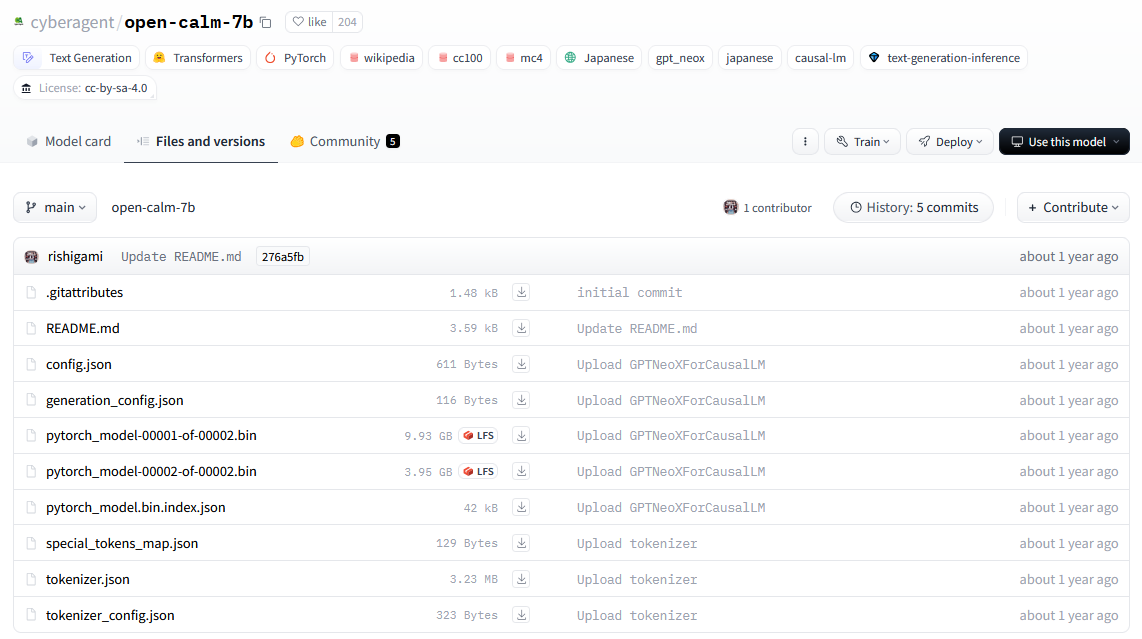This screenshot has height=639, width=1142.
Task: Open rishigami user profile link
Action: pos(75,256)
